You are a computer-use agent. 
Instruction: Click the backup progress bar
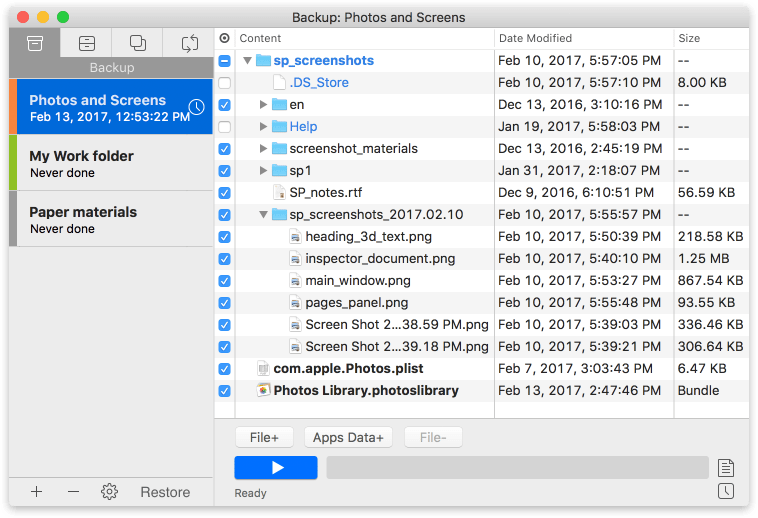click(x=517, y=468)
